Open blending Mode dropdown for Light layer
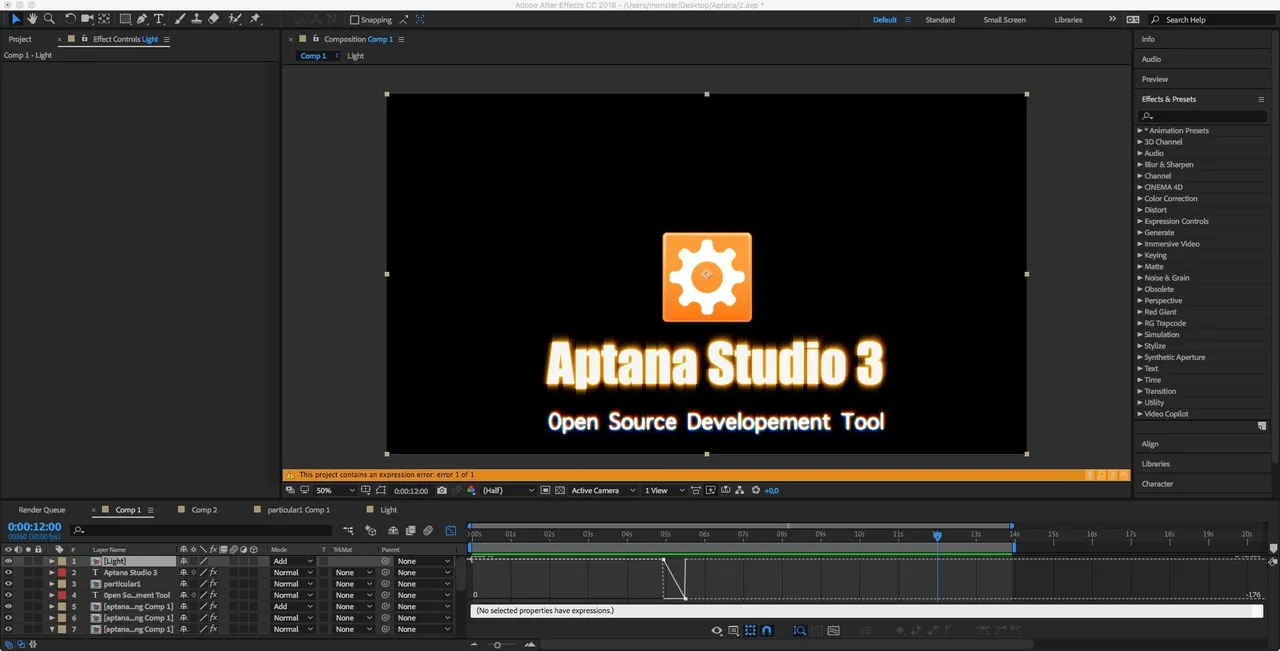The height and width of the screenshot is (651, 1280). (x=293, y=562)
